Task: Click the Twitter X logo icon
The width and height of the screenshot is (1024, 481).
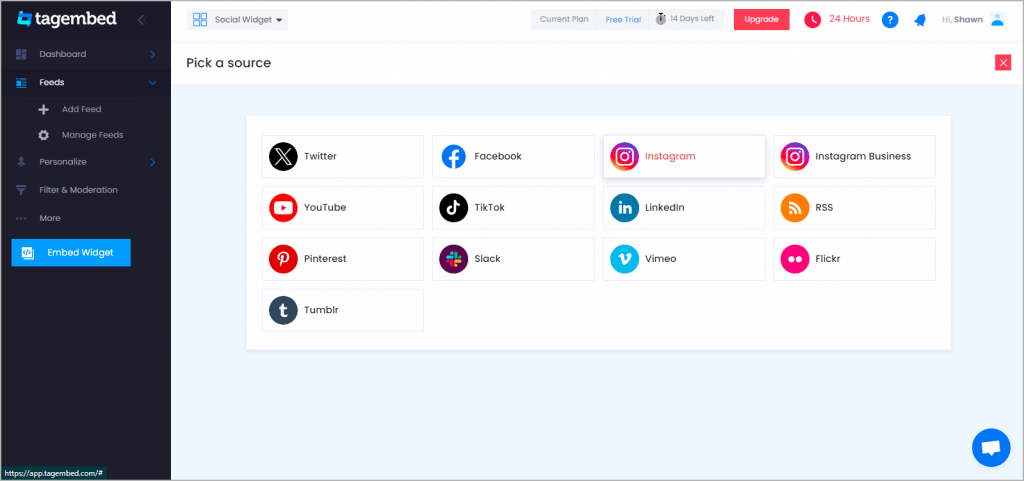Action: click(x=283, y=157)
